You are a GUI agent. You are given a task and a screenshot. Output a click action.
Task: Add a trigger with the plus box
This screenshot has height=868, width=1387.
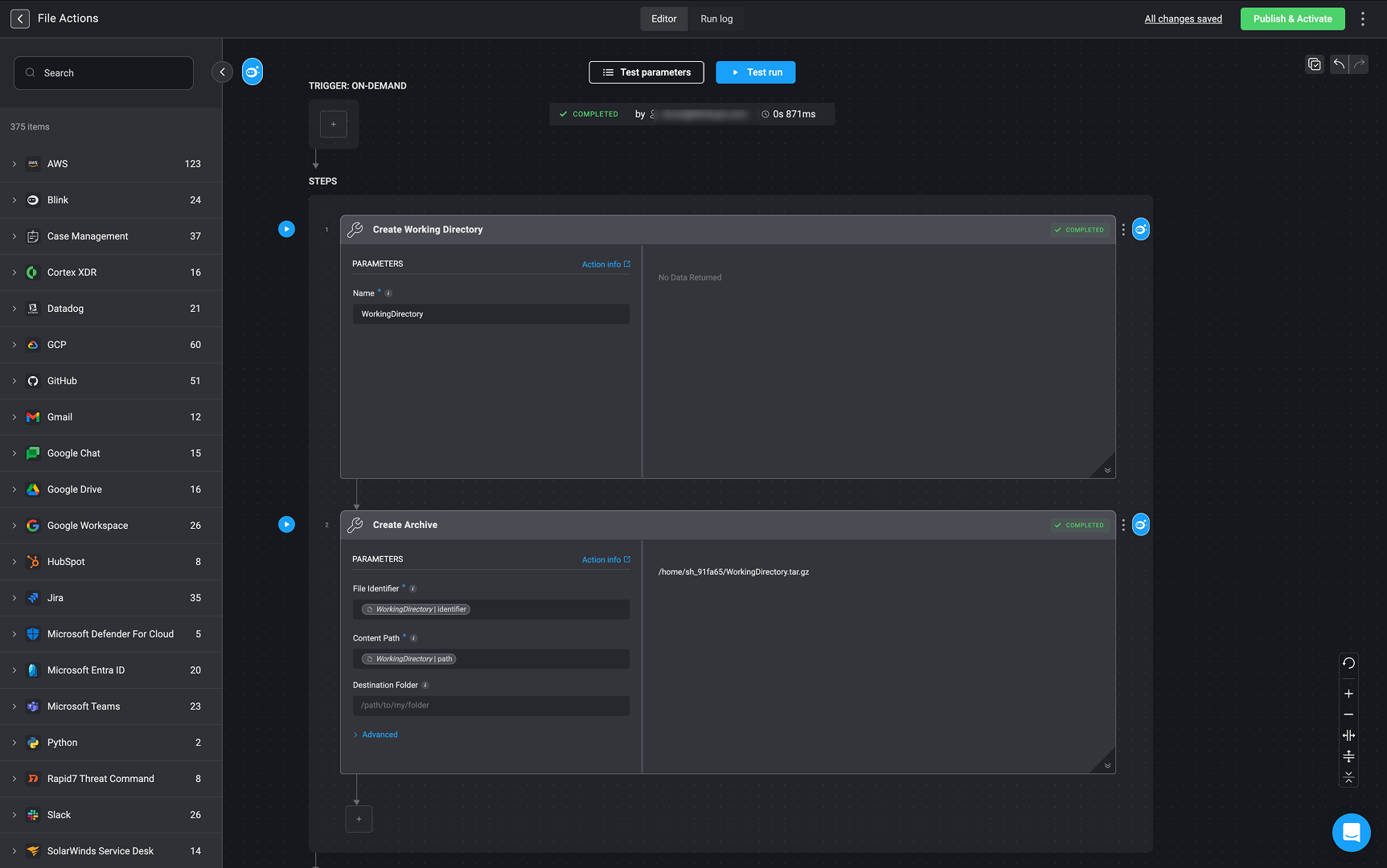click(x=334, y=125)
